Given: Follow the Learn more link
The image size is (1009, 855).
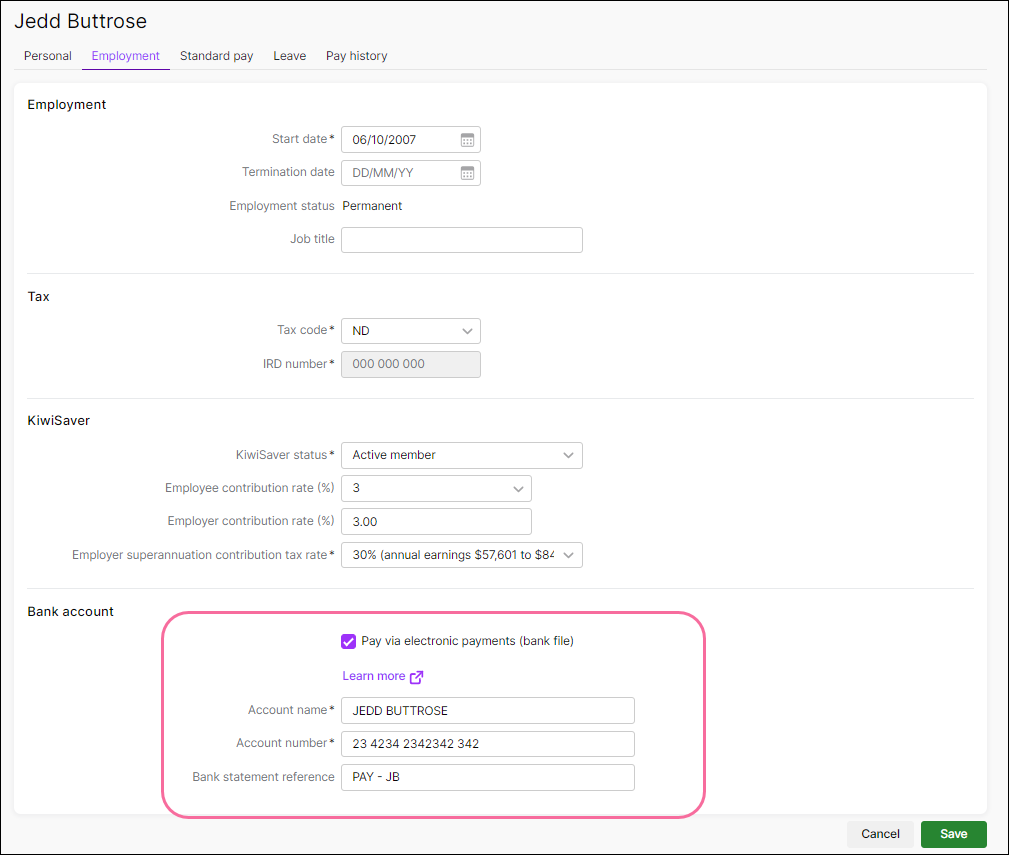Looking at the screenshot, I should pyautogui.click(x=374, y=676).
